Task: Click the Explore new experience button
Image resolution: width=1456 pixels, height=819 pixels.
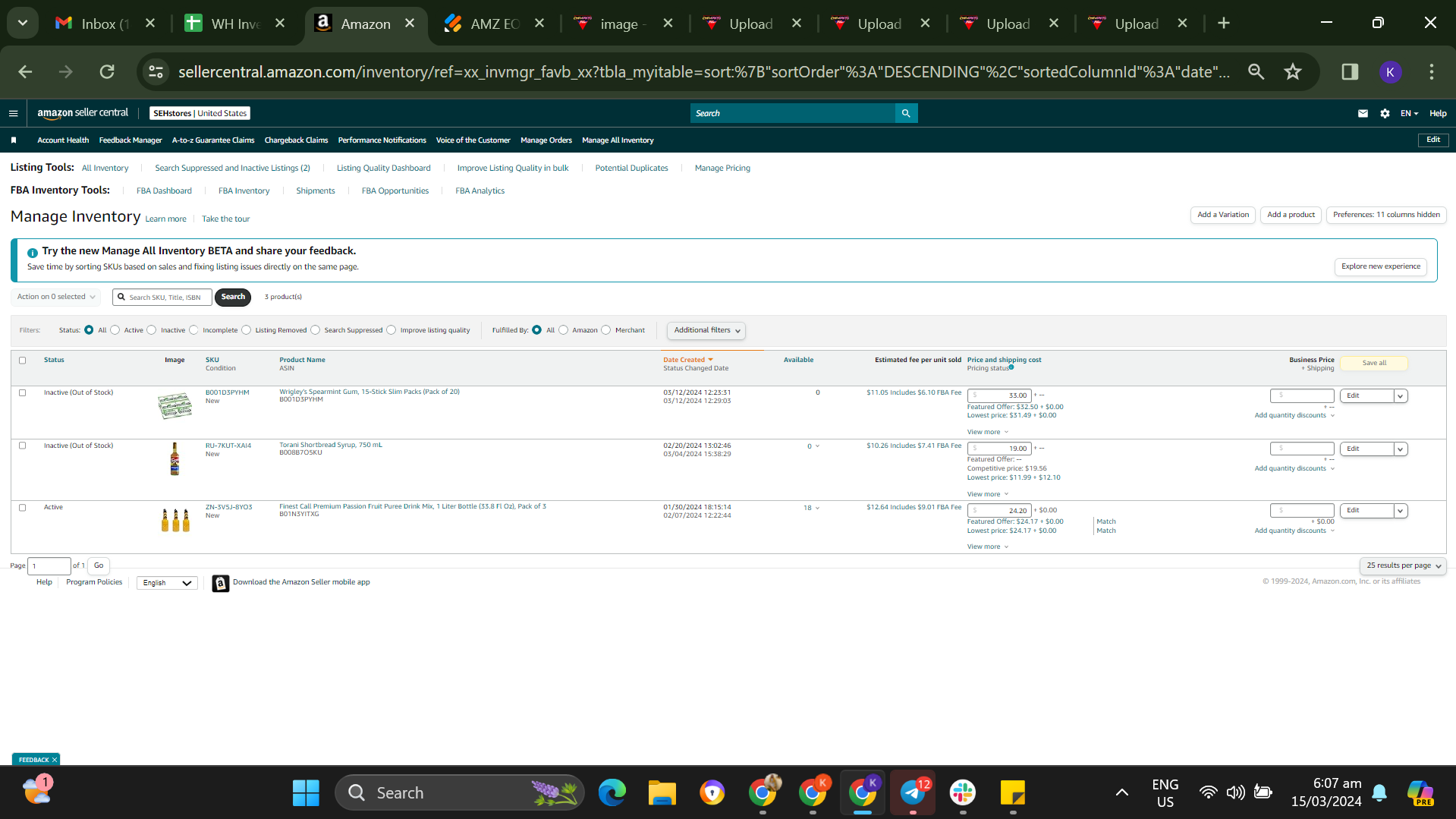Action: [1381, 266]
